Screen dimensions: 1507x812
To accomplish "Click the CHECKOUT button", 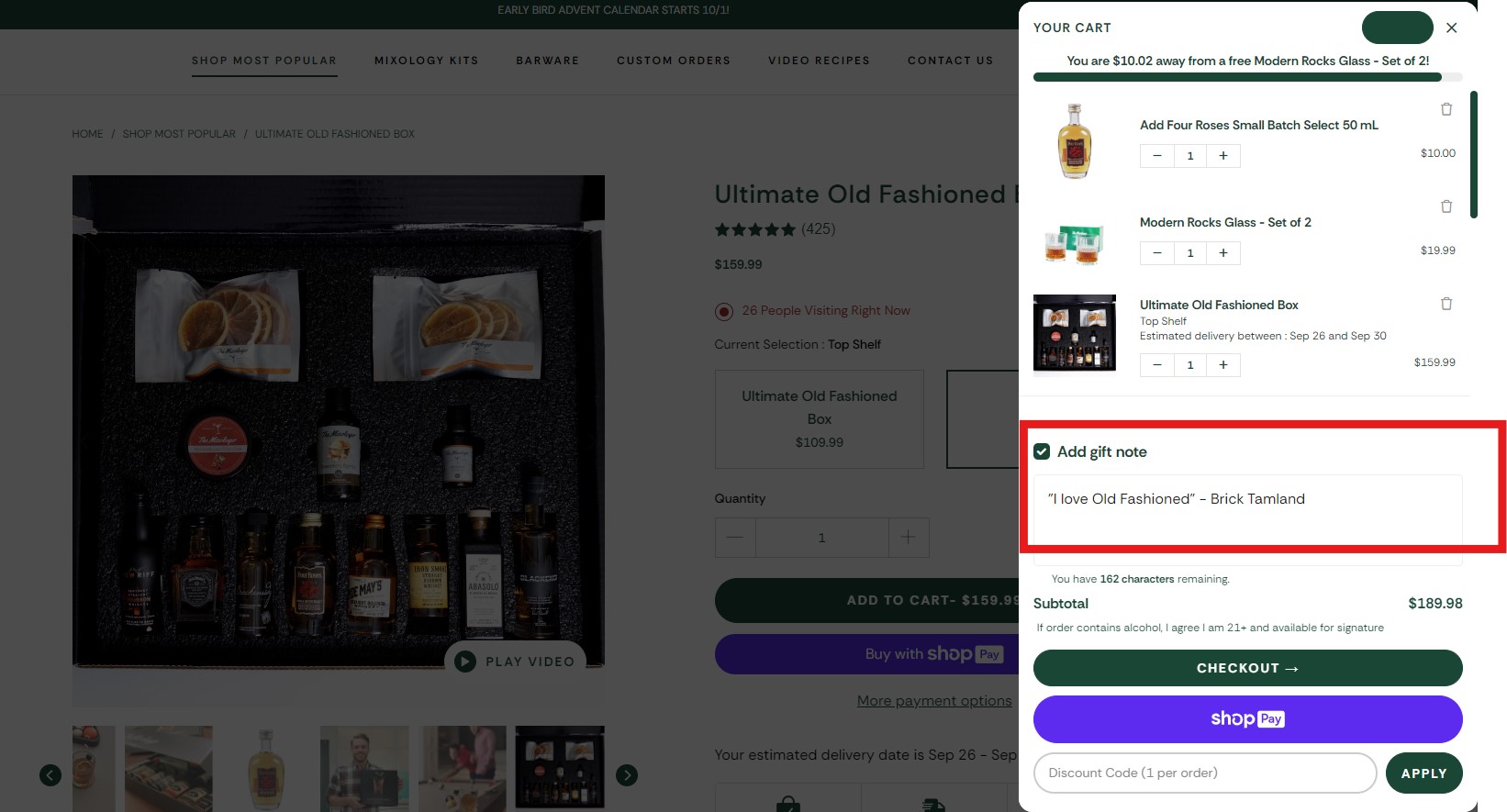I will pyautogui.click(x=1247, y=668).
